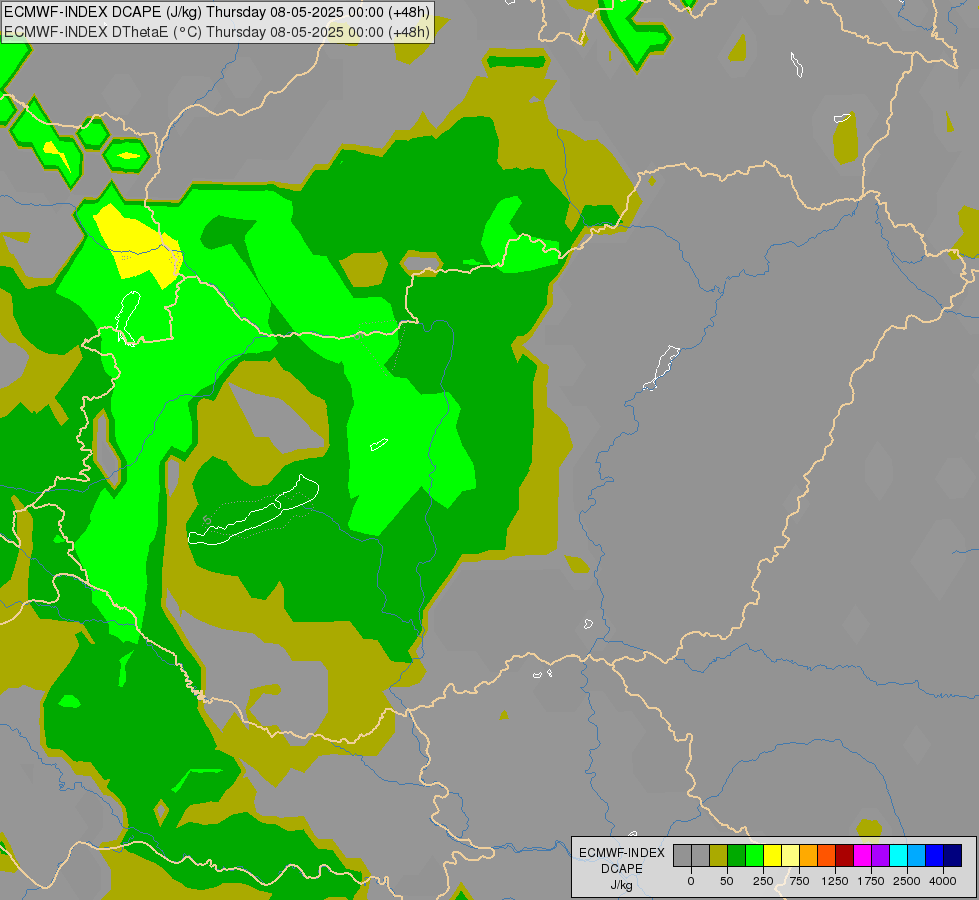The width and height of the screenshot is (979, 900).
Task: Select the pale yellow legend swatch
Action: point(790,856)
